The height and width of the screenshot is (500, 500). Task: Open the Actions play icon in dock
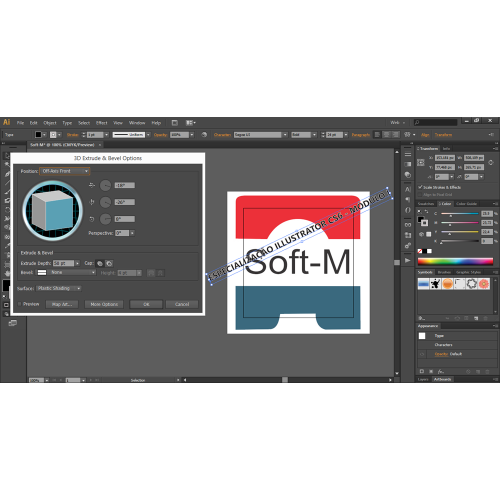[408, 260]
